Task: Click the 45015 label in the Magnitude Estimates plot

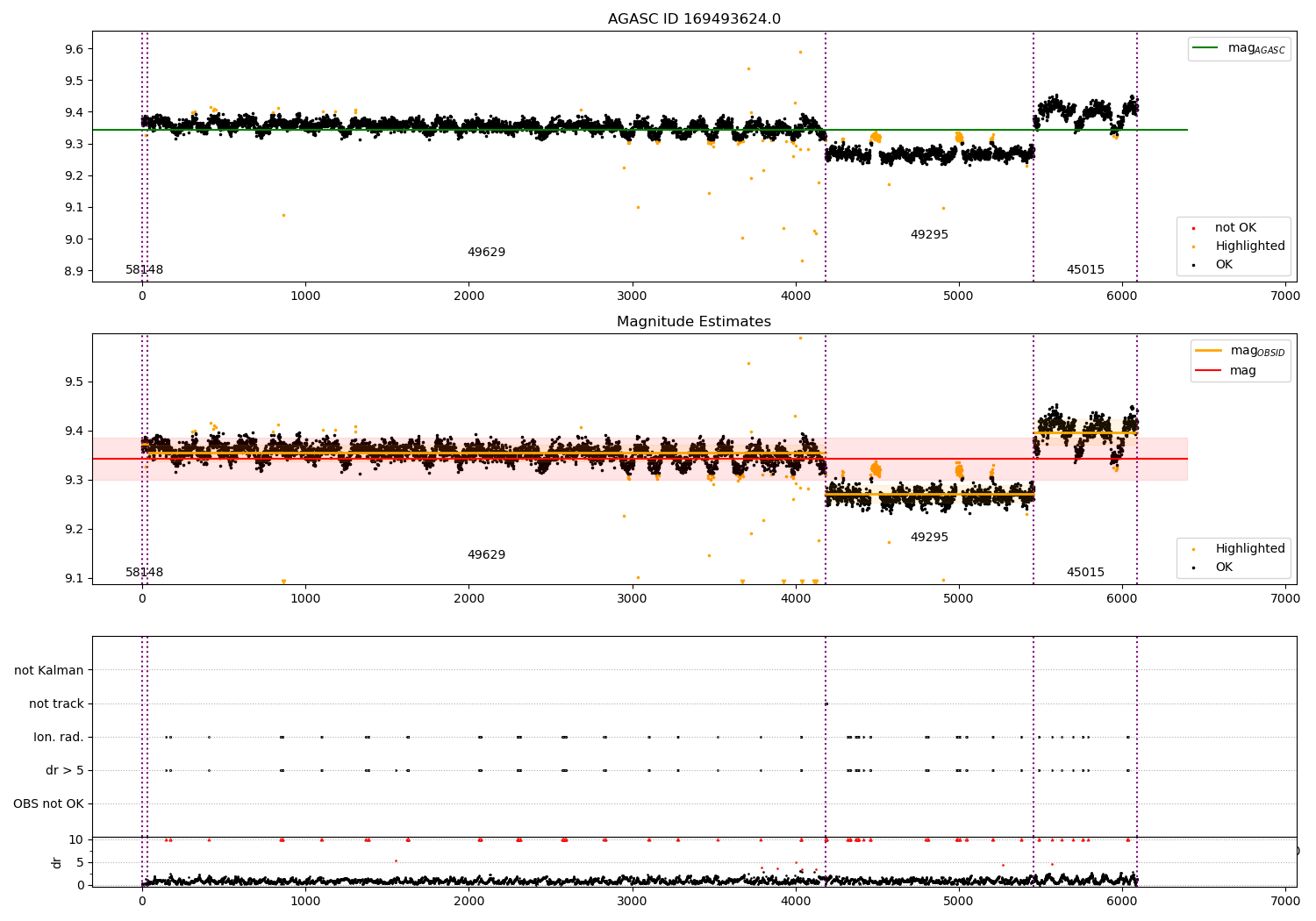Action: tap(1085, 573)
